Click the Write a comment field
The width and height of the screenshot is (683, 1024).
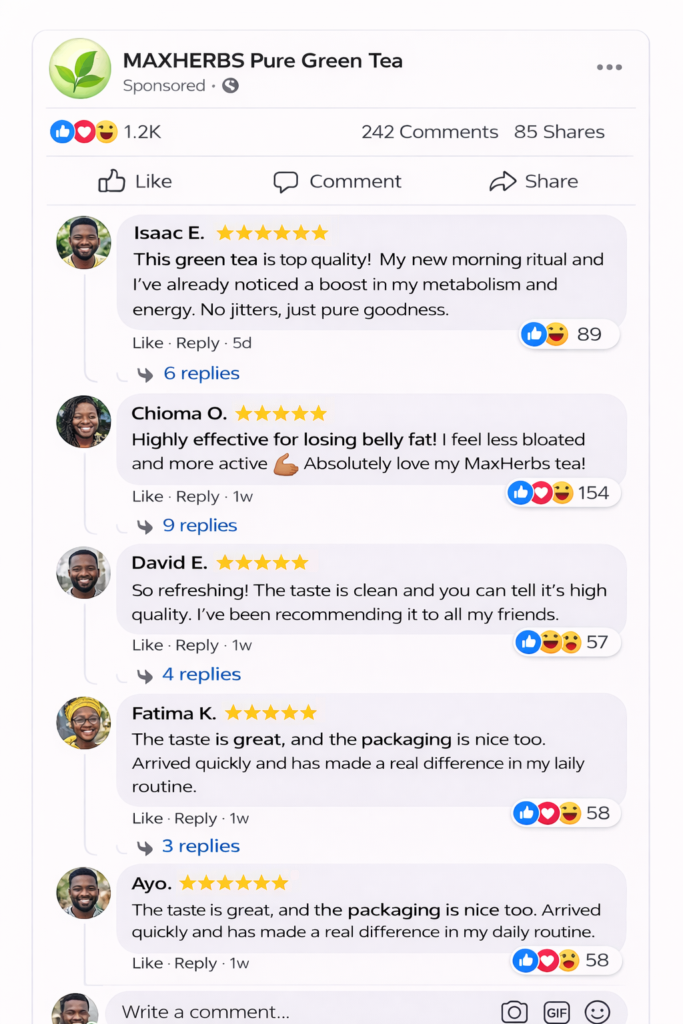click(x=300, y=1011)
